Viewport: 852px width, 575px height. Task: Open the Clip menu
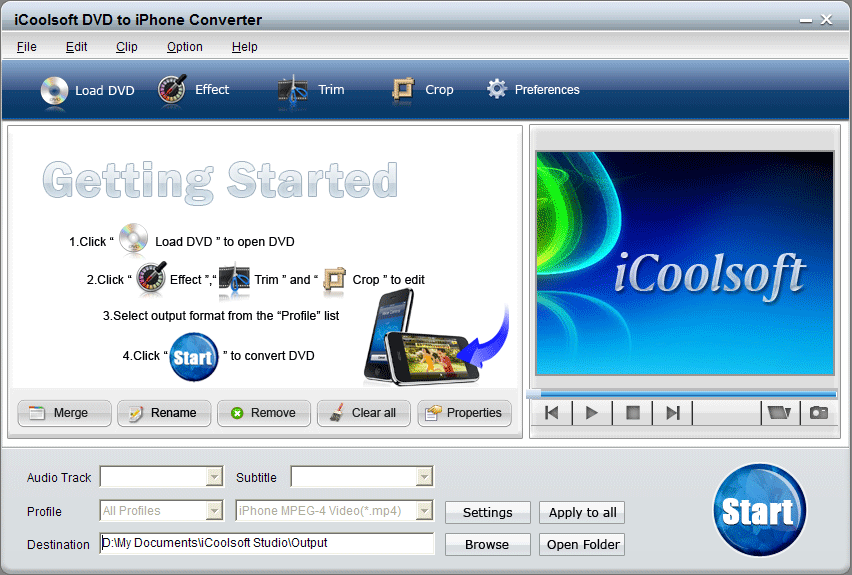pos(127,47)
